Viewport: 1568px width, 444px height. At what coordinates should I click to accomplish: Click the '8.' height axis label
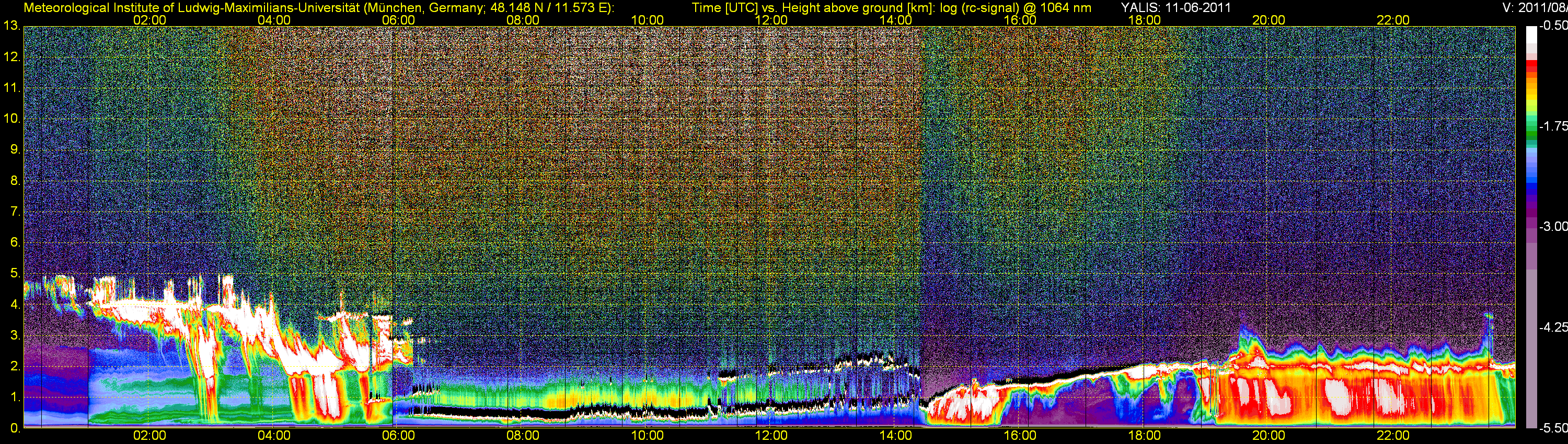coord(15,181)
